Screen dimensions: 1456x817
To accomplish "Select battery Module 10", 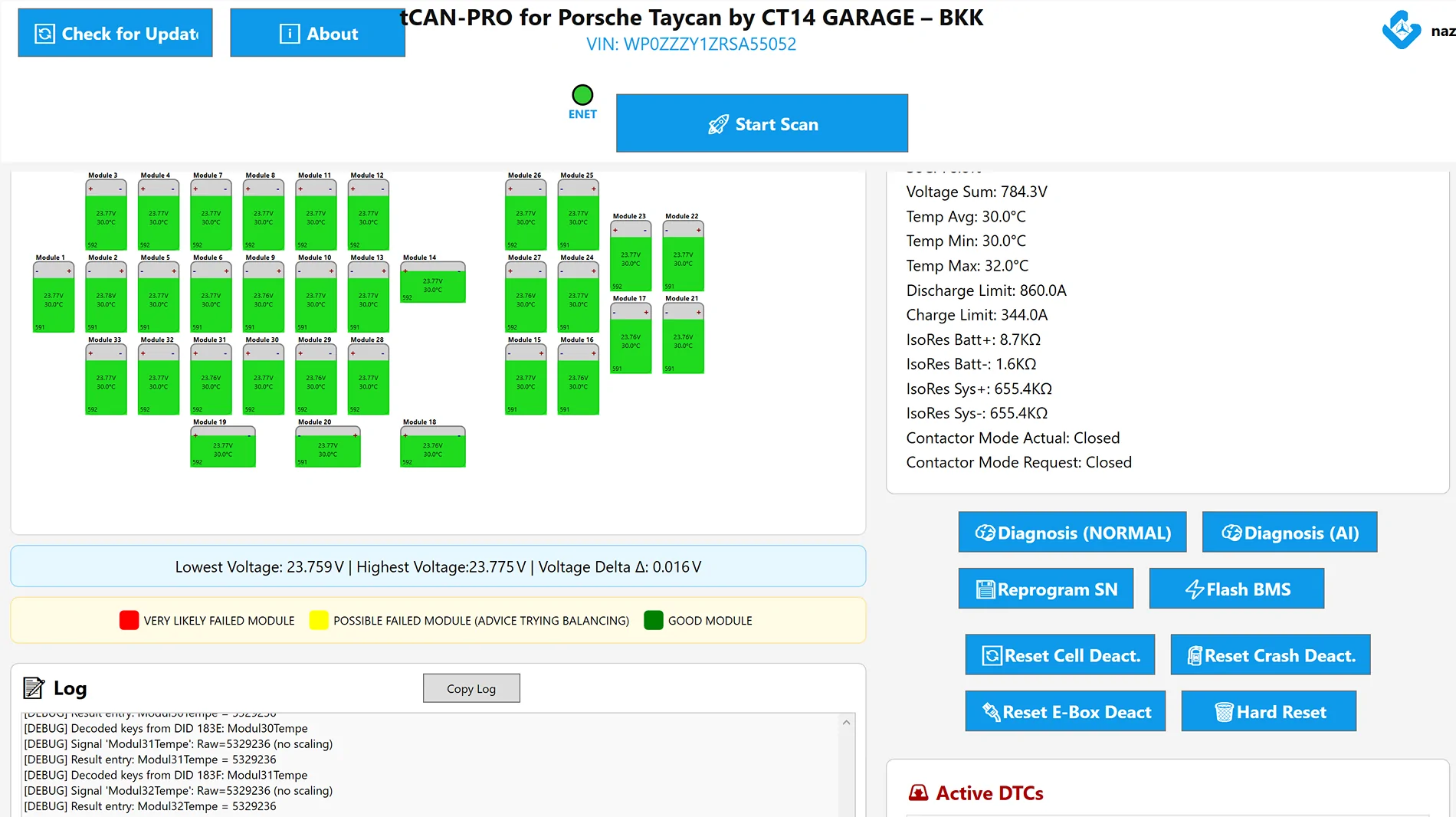I will 316,297.
